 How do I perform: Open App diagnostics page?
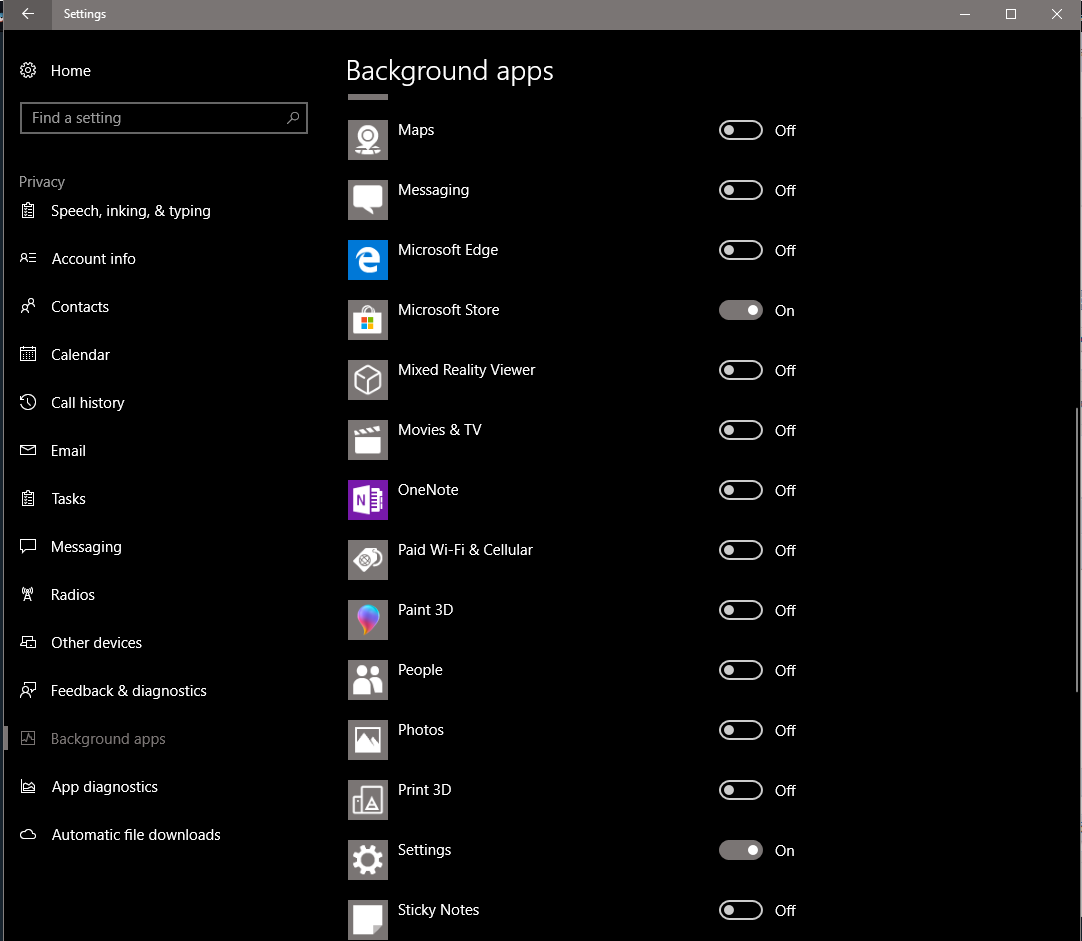pos(105,787)
